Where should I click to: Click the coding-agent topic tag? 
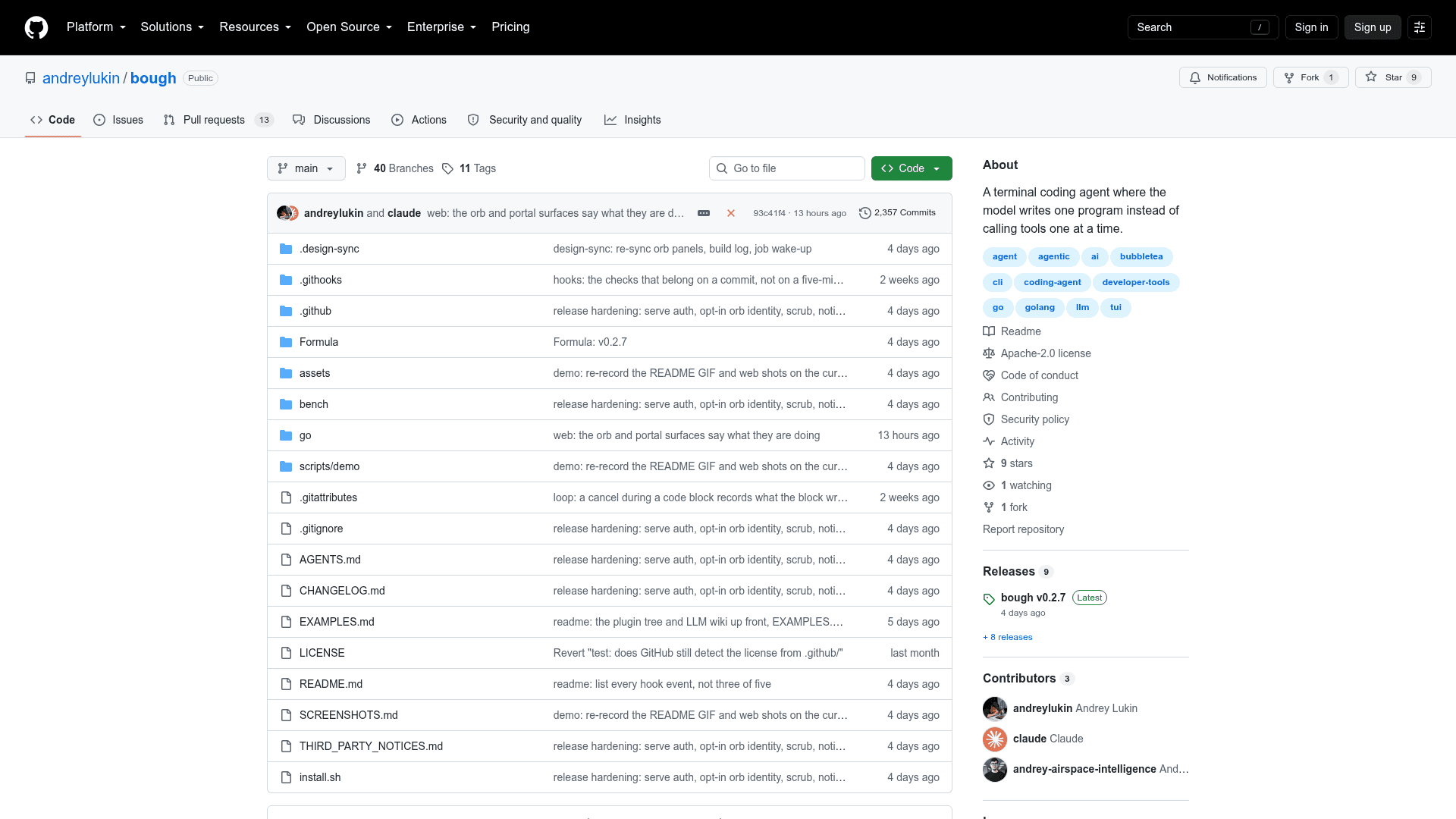(1053, 283)
